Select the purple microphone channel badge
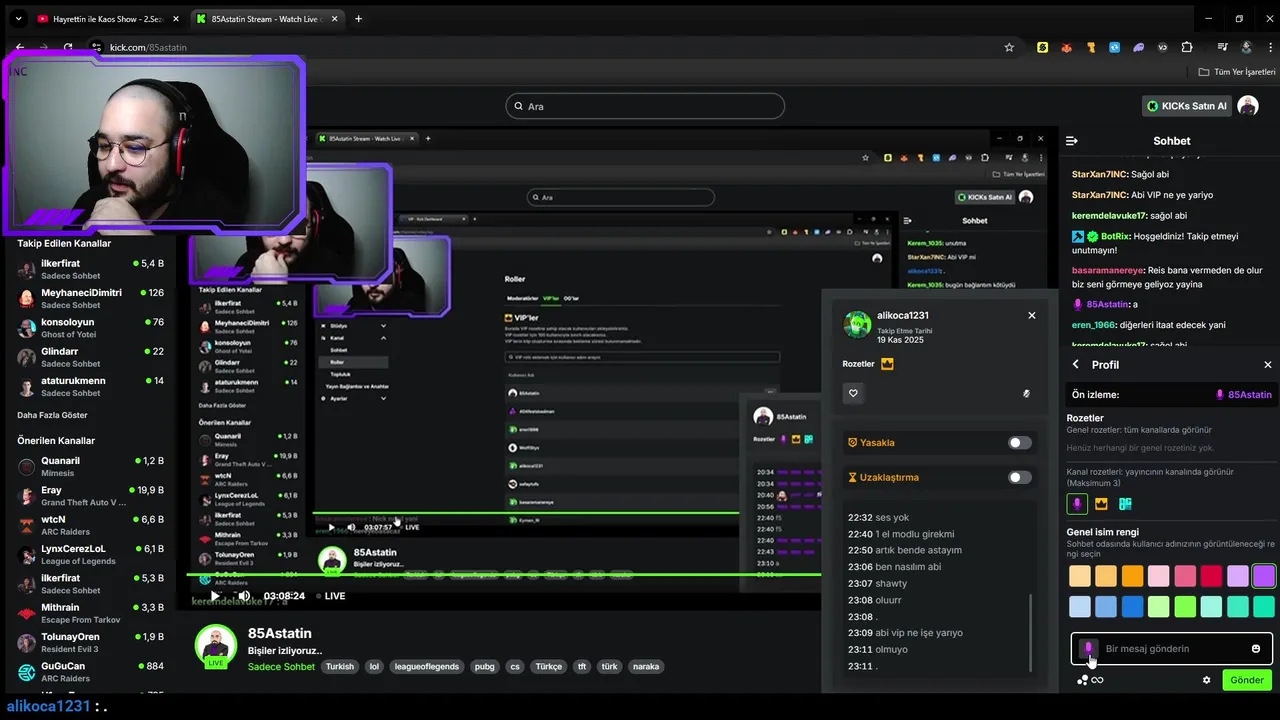This screenshot has width=1280, height=720. 1077,504
